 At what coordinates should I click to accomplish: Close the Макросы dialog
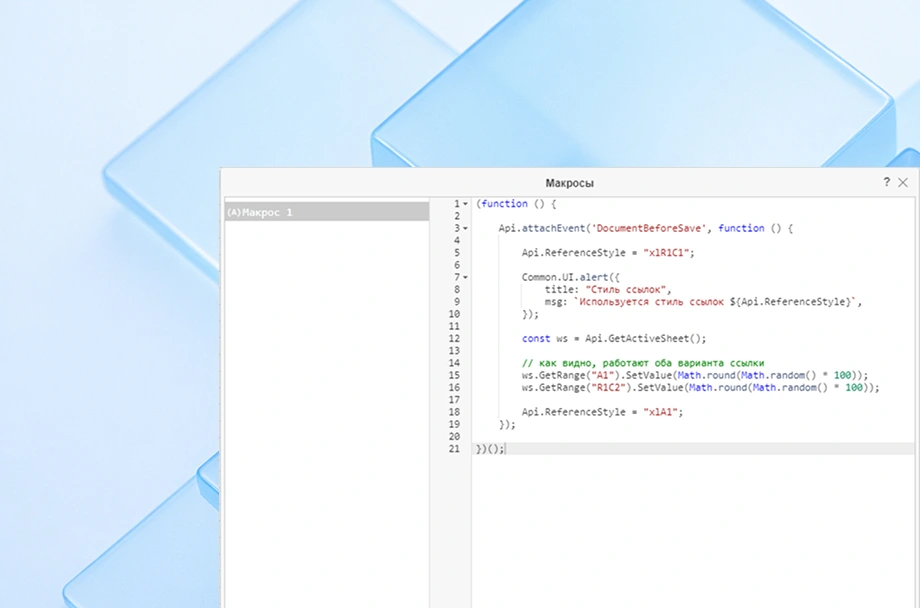point(903,183)
